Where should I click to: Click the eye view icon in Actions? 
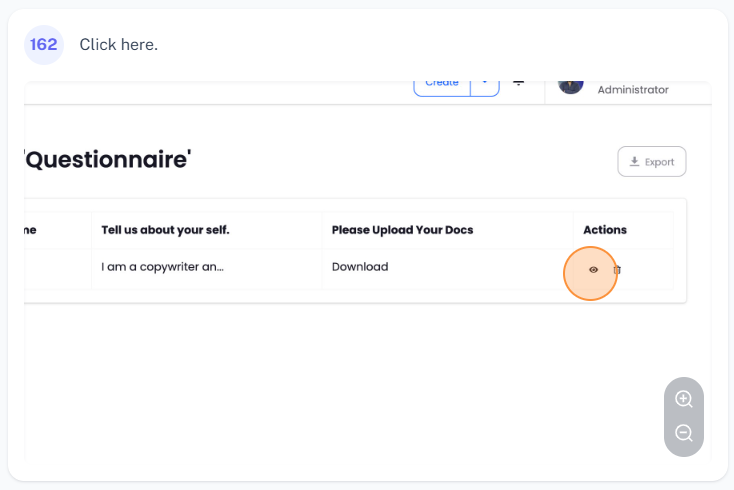coord(593,269)
